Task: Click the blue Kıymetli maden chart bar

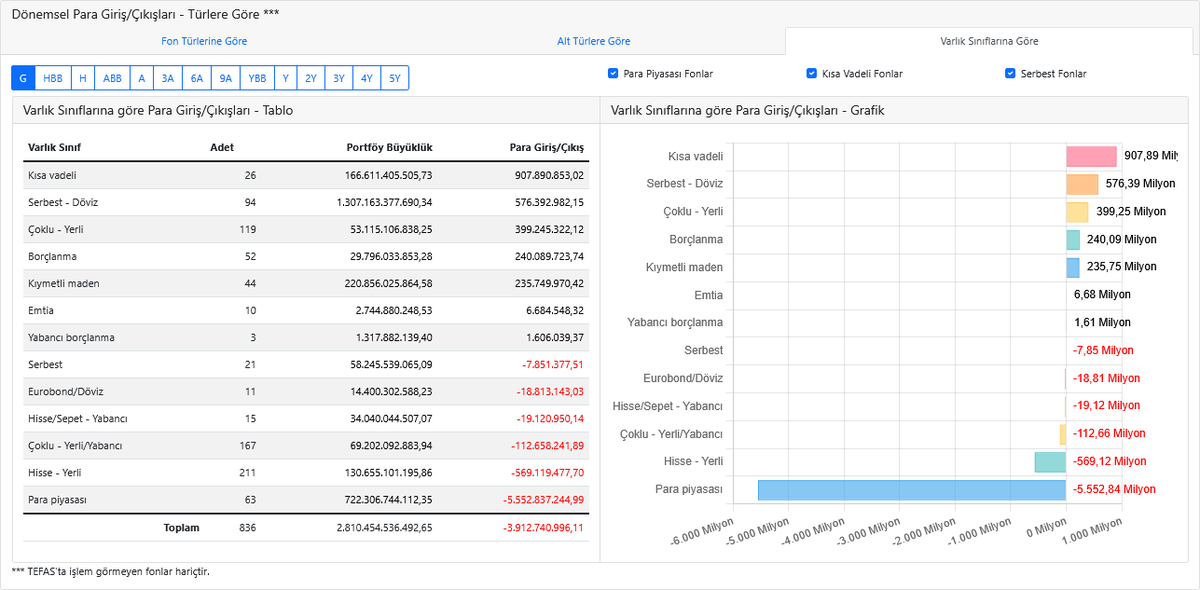Action: pyautogui.click(x=1073, y=267)
